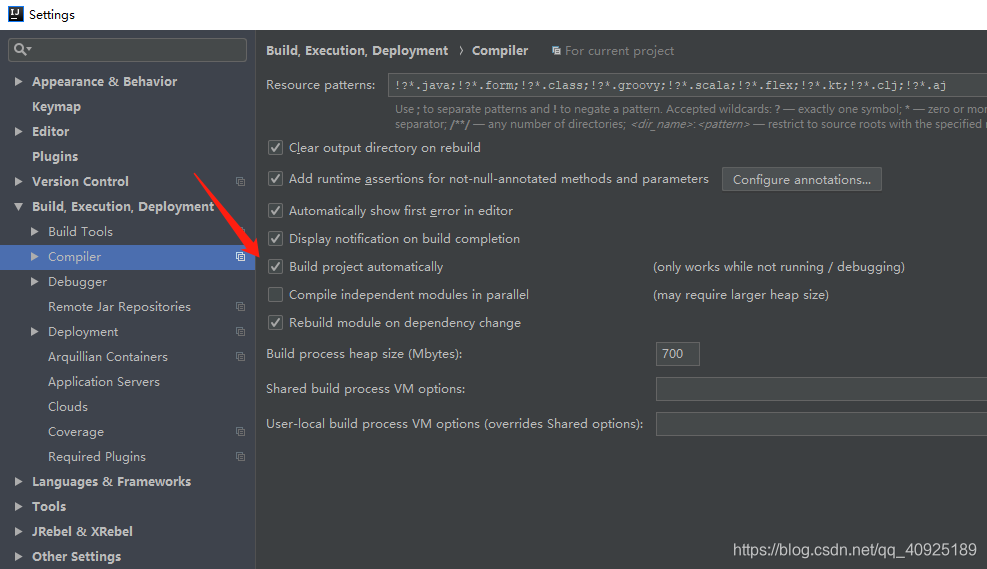The width and height of the screenshot is (987, 569).
Task: Collapse Build, Execution, Deployment node
Action: pos(18,206)
